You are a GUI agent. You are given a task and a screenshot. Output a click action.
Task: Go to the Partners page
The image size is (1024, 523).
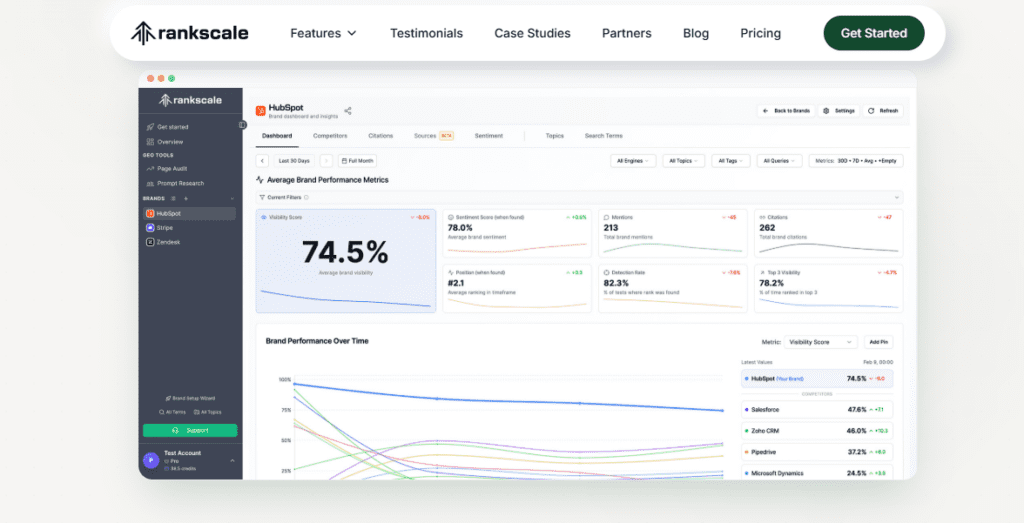tap(626, 33)
